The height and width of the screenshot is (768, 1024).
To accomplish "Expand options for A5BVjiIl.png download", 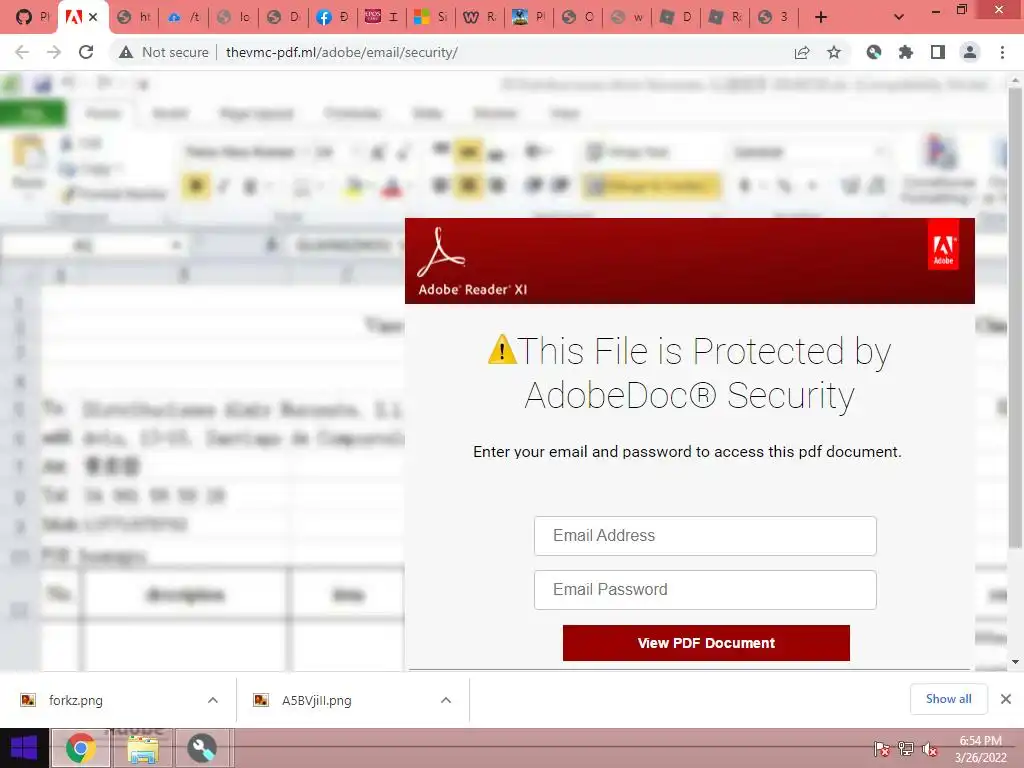I will (446, 700).
